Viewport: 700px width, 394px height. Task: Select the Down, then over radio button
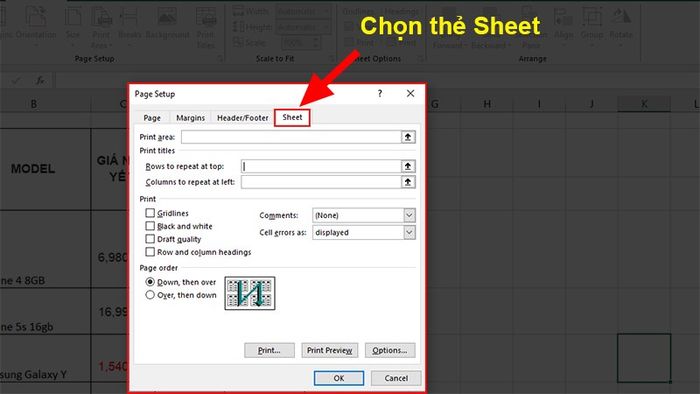coord(150,282)
